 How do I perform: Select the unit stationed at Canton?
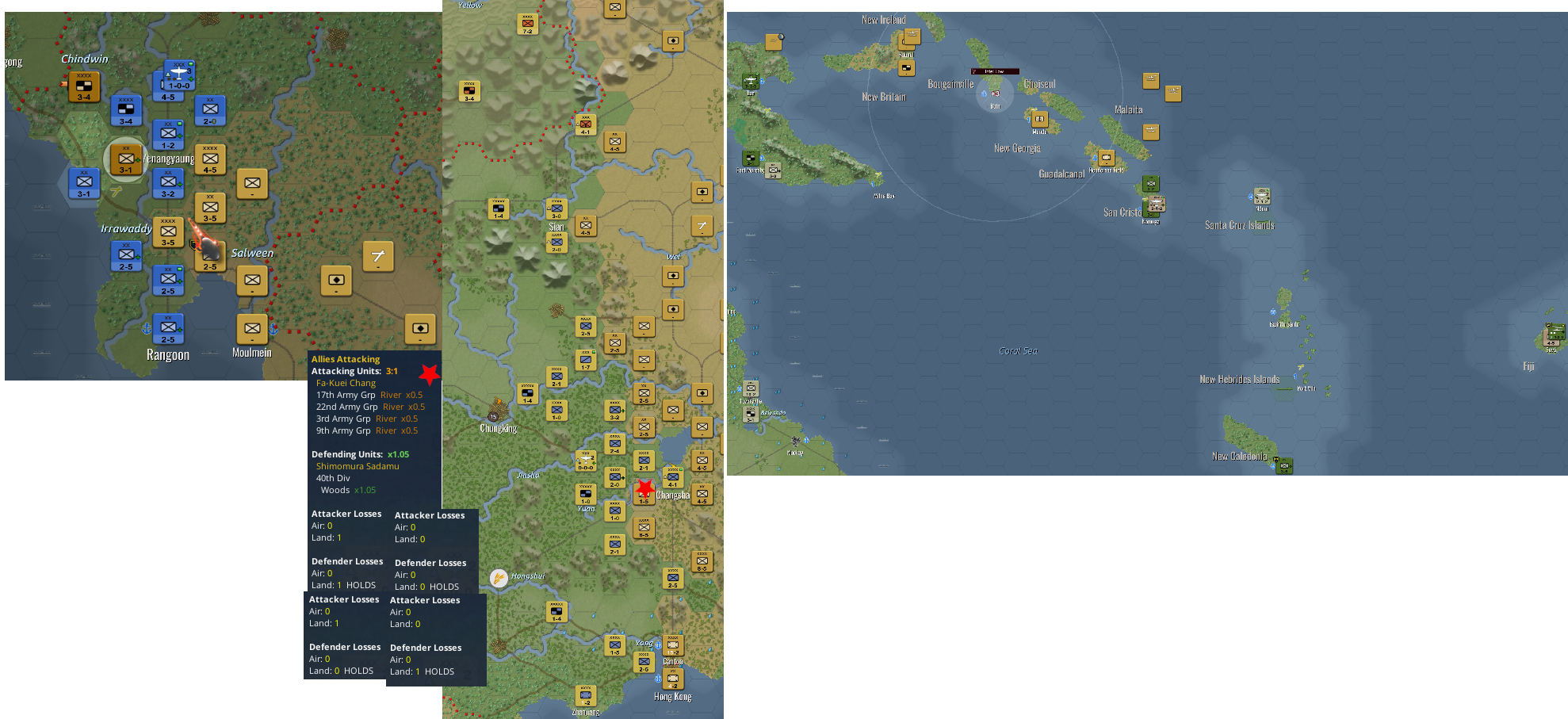(673, 646)
